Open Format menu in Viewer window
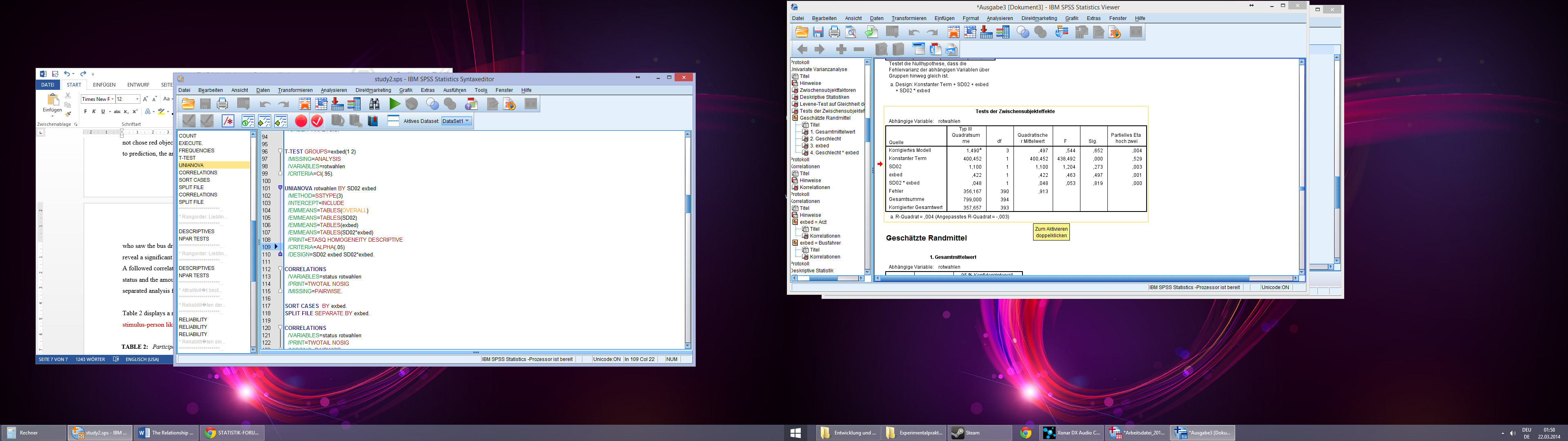 click(x=970, y=18)
